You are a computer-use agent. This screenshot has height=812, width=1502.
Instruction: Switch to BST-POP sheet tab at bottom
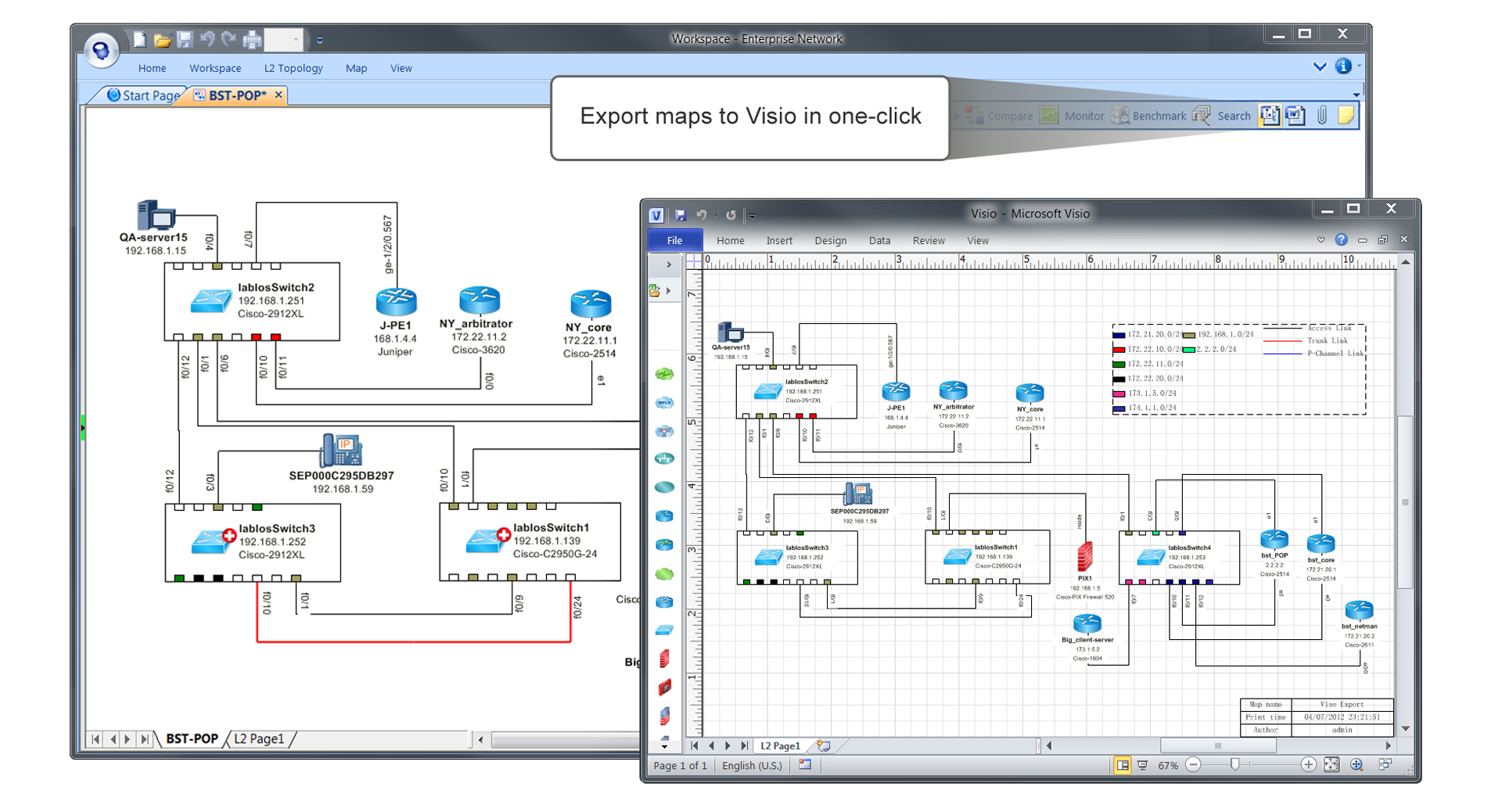[192, 738]
